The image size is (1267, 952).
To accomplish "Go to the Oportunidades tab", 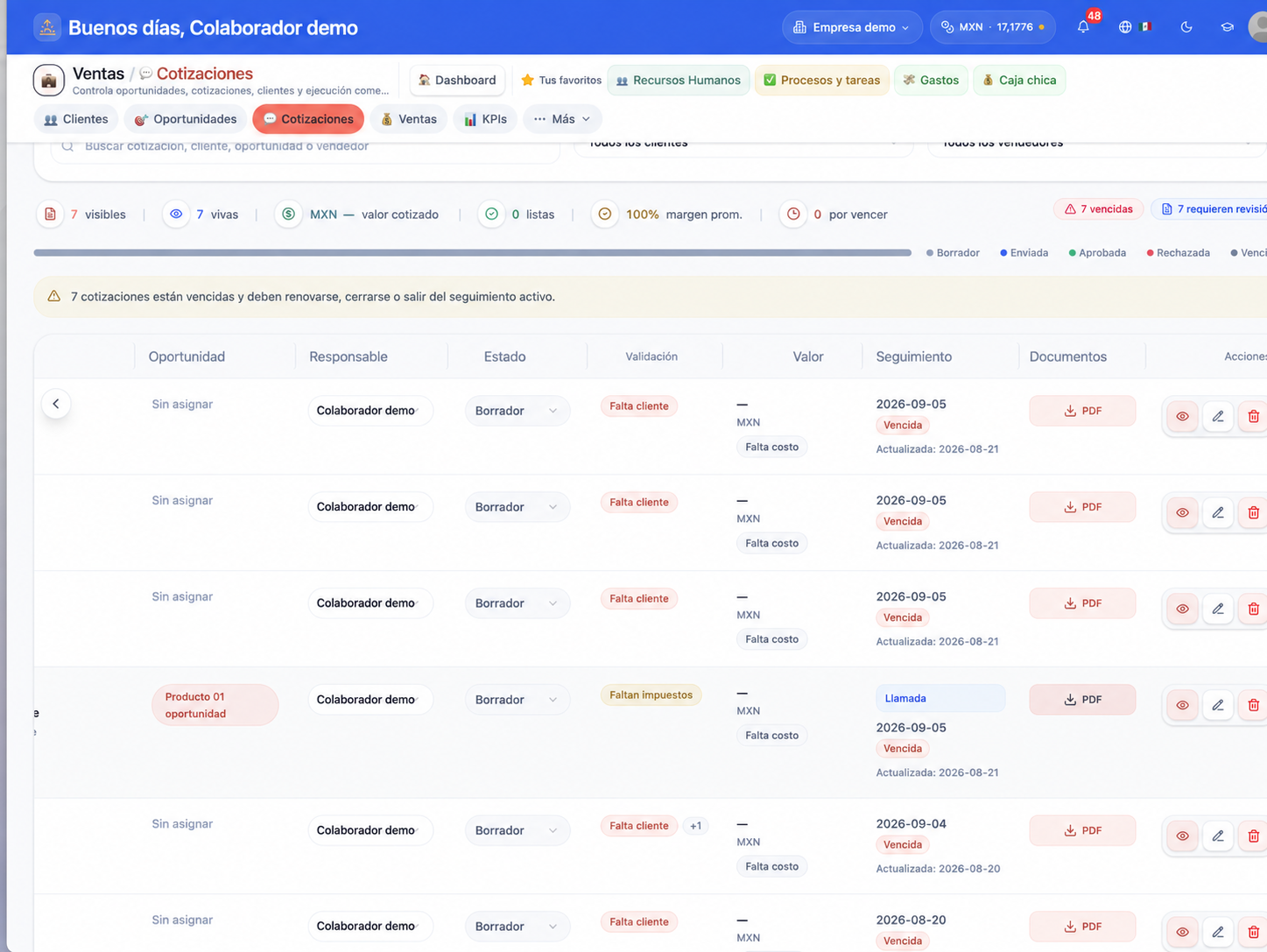I will 186,119.
